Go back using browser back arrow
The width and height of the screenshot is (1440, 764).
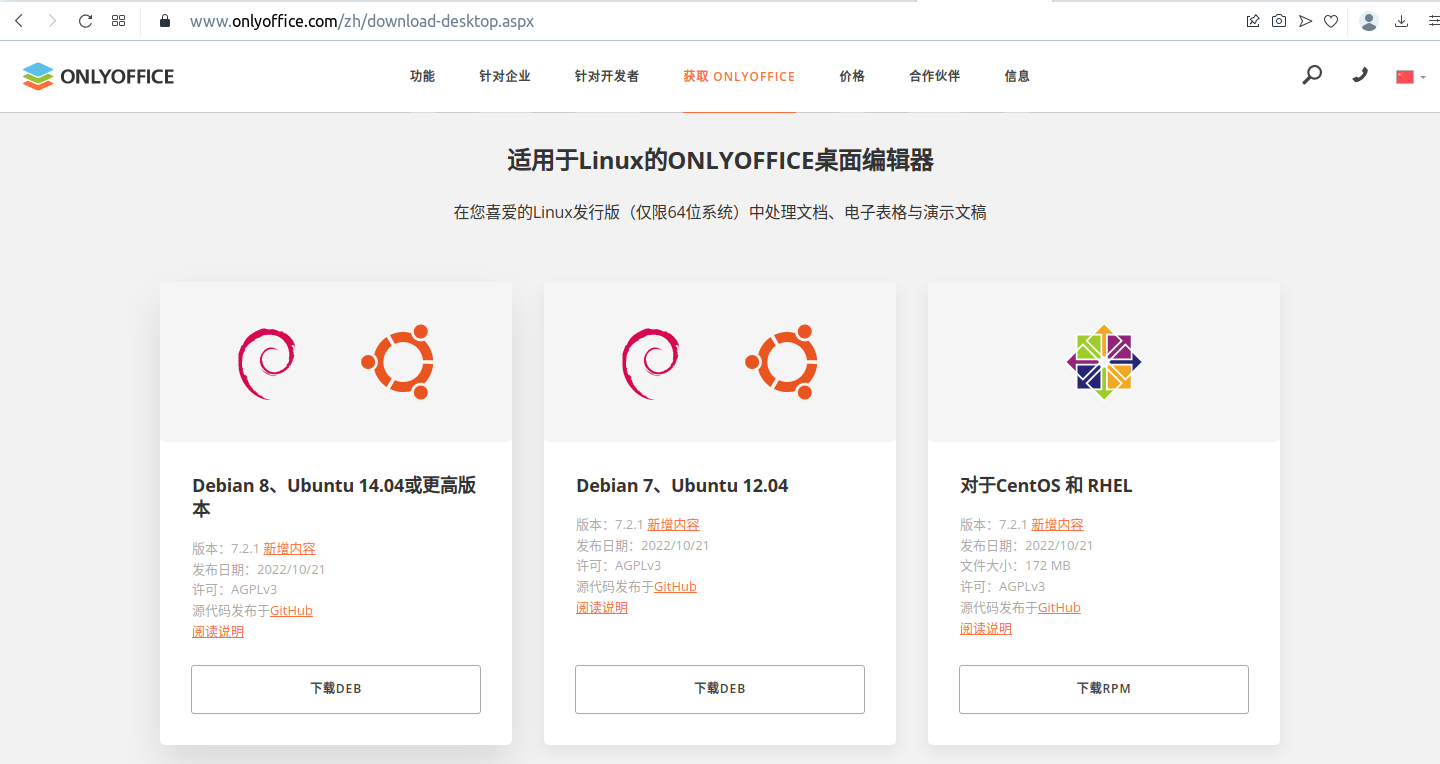point(19,20)
